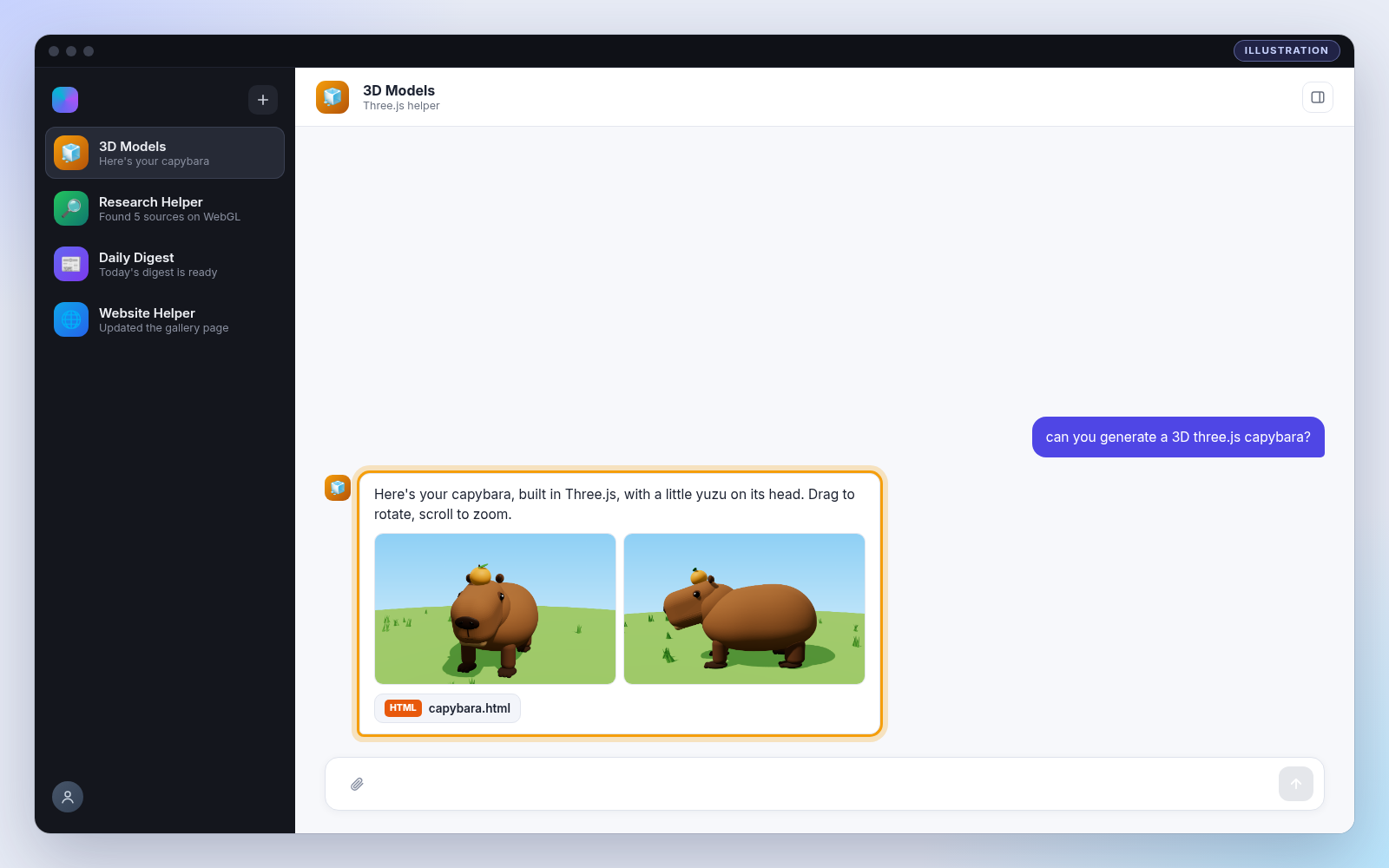The image size is (1389, 868).
Task: Click the Website Helper globe icon
Action: (x=71, y=319)
